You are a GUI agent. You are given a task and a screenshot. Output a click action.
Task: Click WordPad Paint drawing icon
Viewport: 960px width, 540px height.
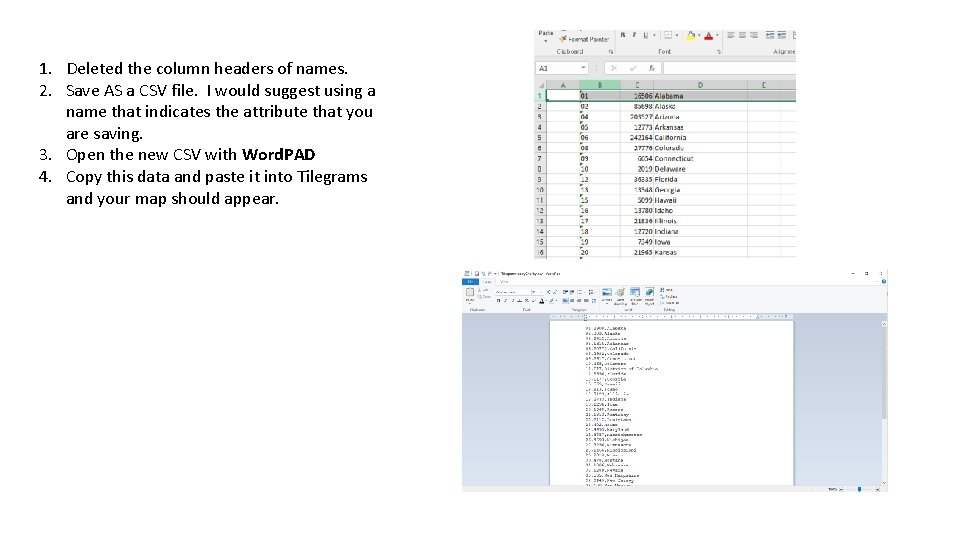point(620,293)
